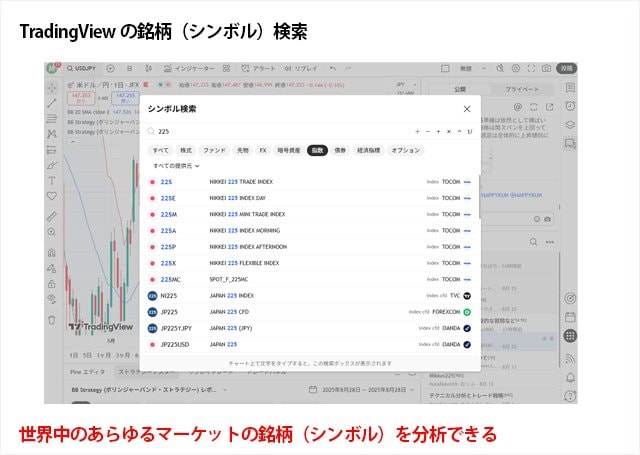Switch to the 公開 chat tab

coord(460,89)
